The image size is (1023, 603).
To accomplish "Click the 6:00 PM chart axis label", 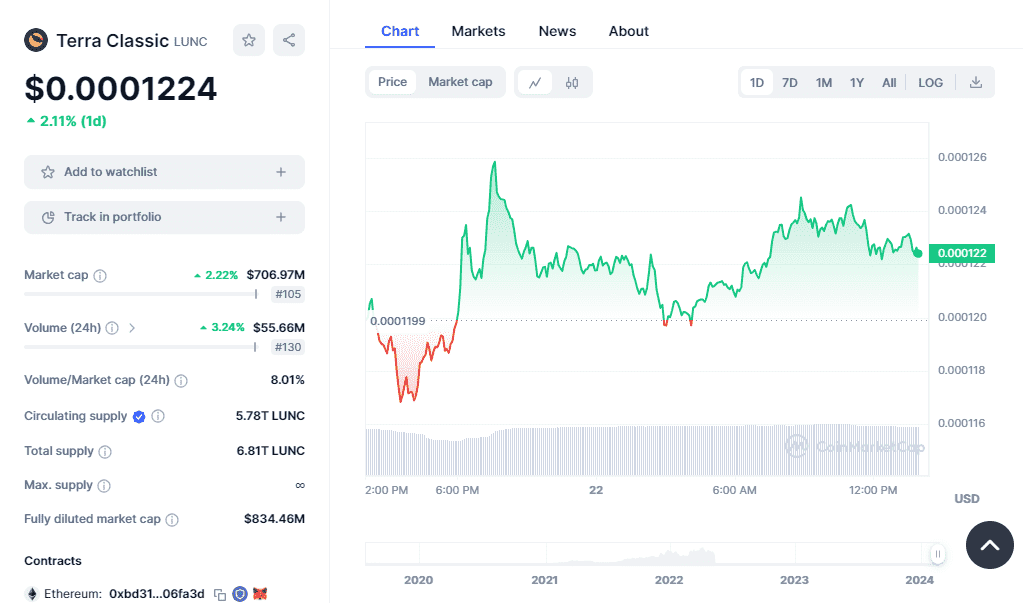I will pos(457,490).
